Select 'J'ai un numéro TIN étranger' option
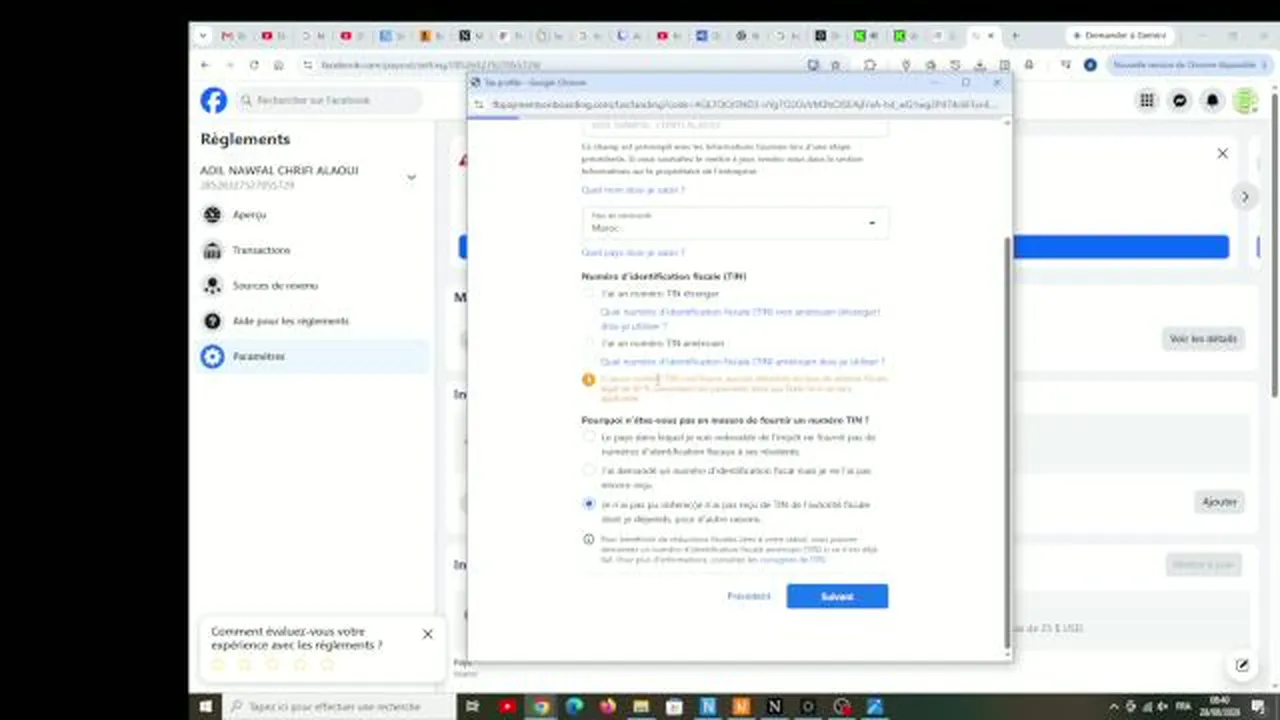 [x=589, y=294]
